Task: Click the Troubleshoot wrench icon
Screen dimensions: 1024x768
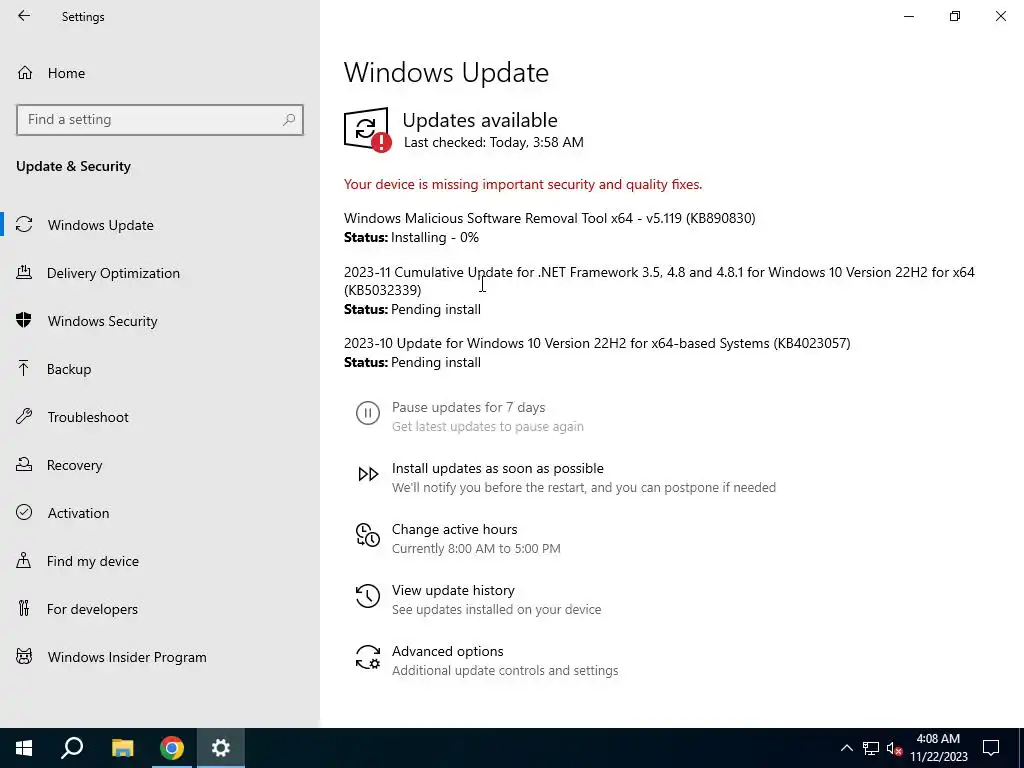Action: (24, 416)
